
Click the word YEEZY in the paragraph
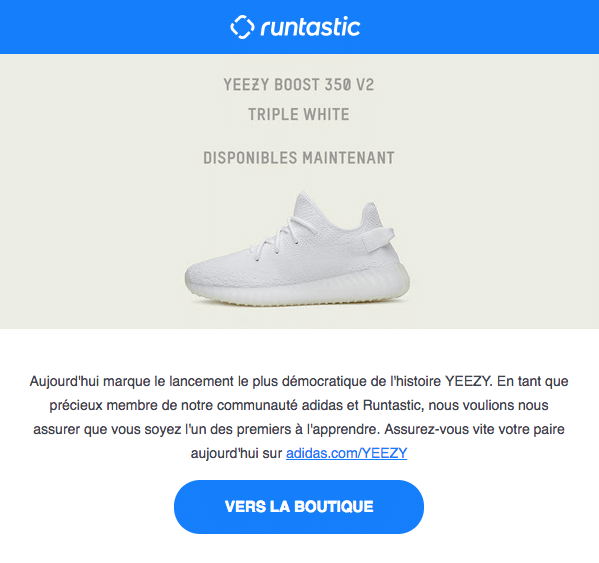[x=468, y=381]
